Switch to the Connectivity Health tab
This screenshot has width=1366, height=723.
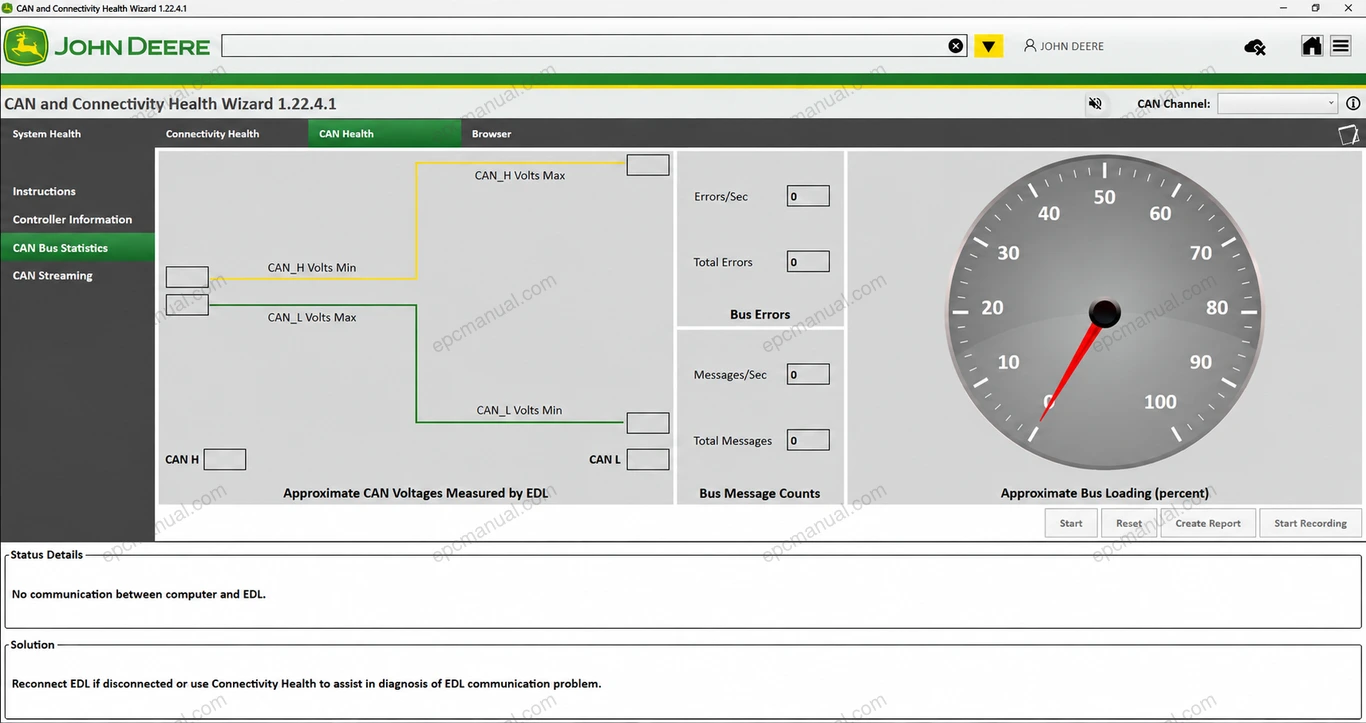point(212,134)
